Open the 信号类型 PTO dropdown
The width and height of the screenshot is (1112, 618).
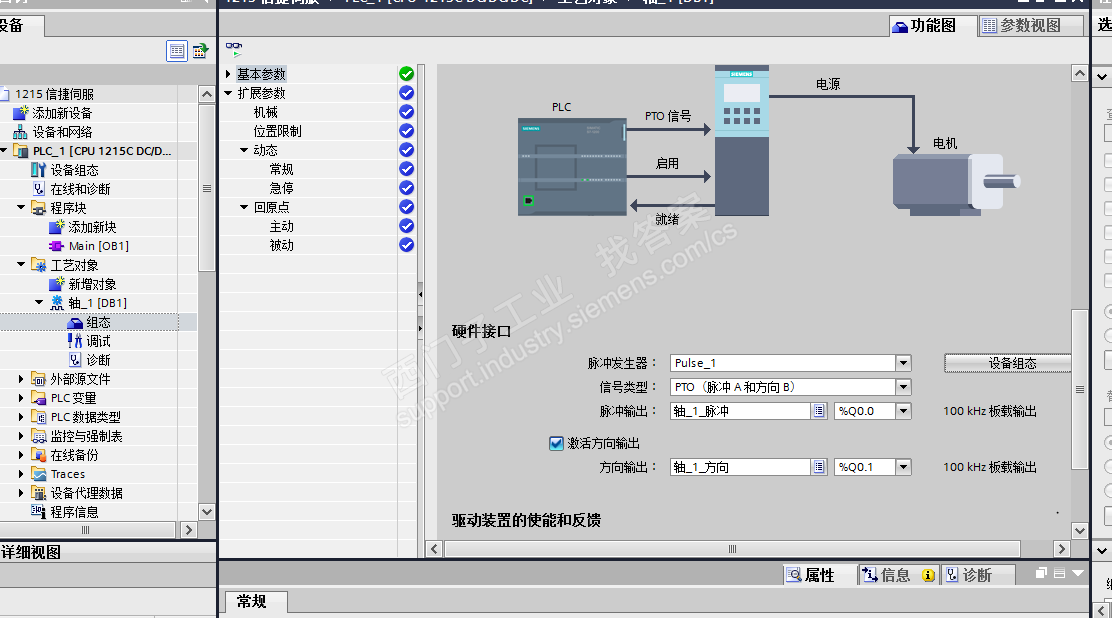coord(903,387)
